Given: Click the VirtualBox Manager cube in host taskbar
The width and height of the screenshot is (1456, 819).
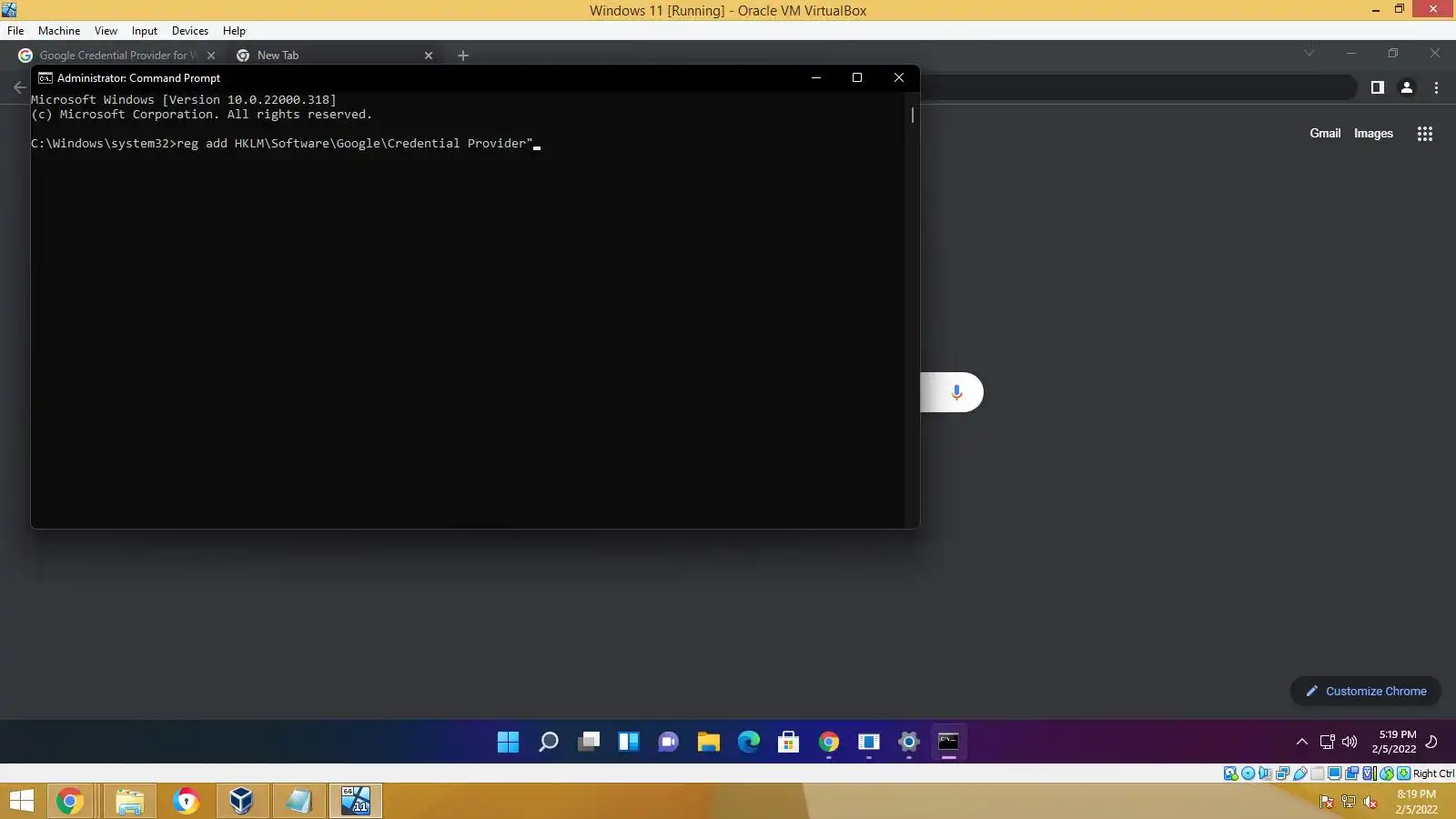Looking at the screenshot, I should coord(241,801).
